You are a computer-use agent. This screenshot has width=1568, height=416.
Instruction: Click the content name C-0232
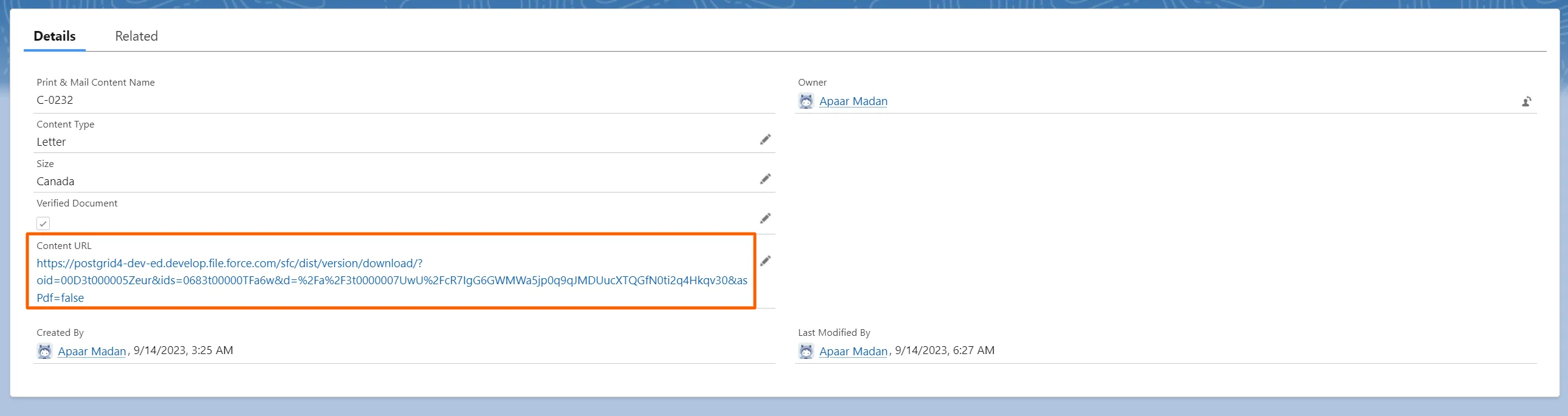(x=55, y=100)
